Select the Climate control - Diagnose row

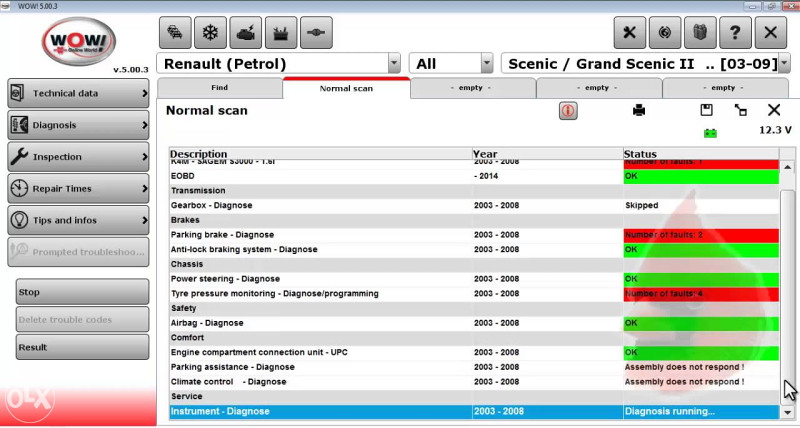[x=474, y=382]
